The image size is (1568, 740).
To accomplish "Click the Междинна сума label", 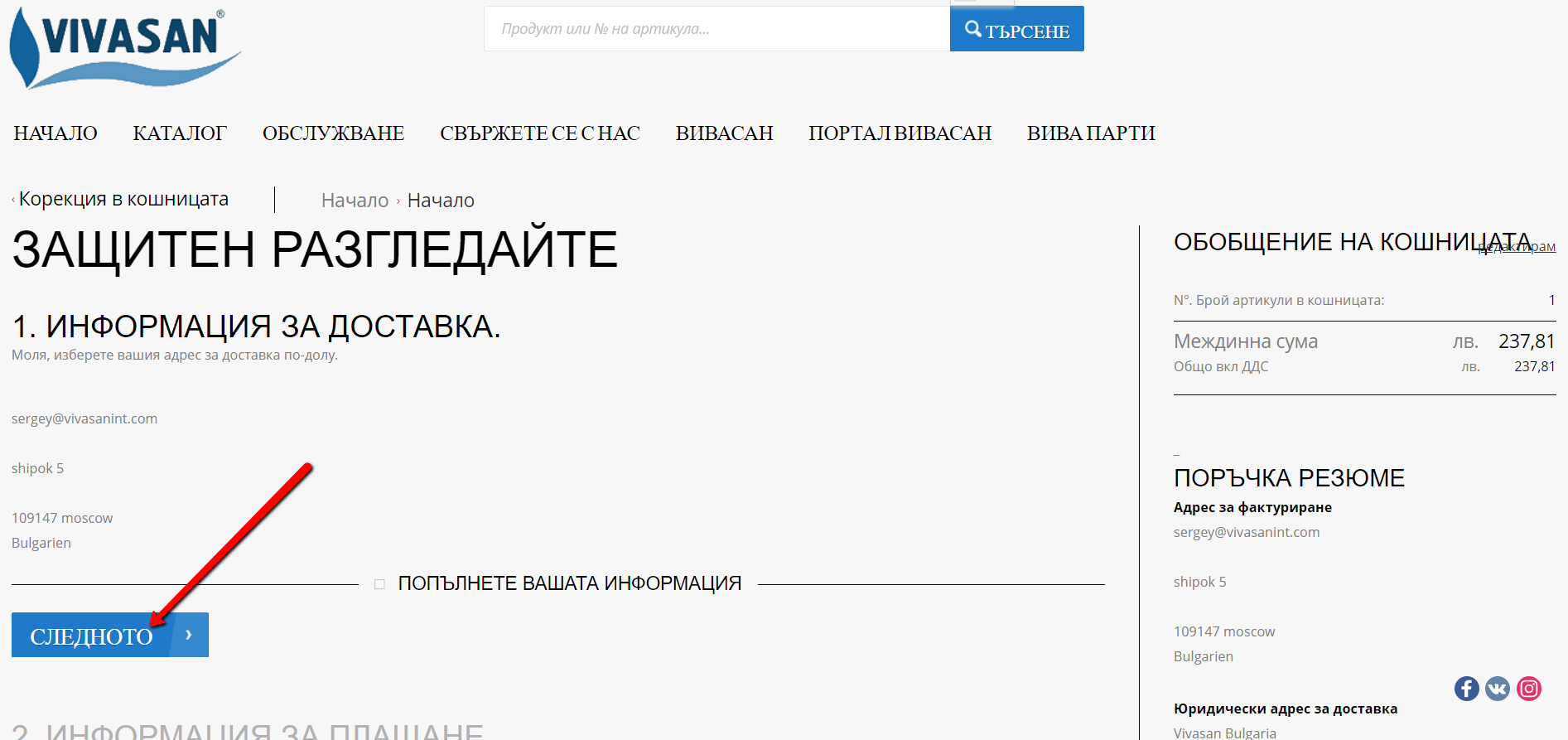I will (1246, 341).
